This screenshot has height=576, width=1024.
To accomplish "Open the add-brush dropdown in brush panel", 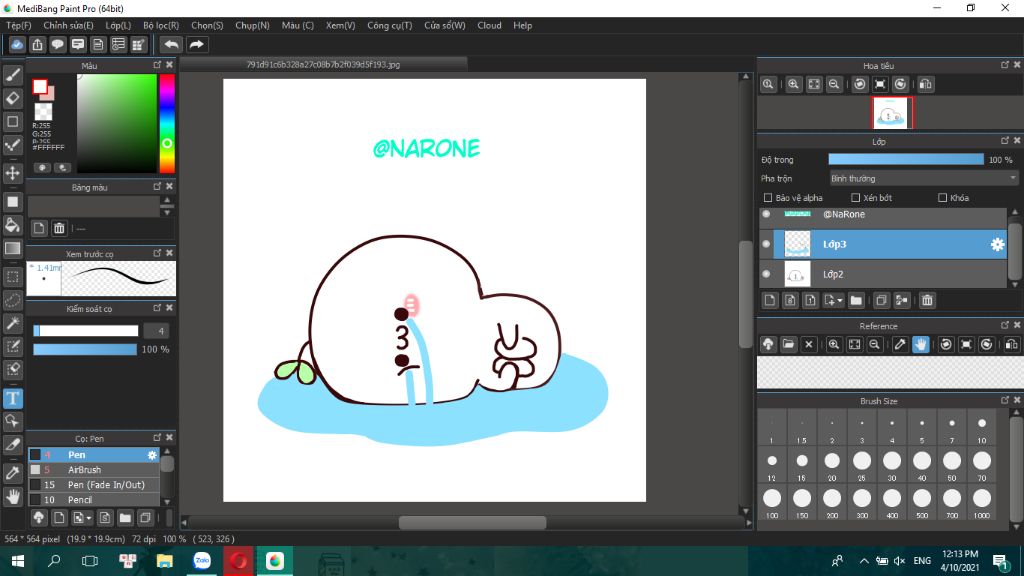I will click(x=89, y=519).
